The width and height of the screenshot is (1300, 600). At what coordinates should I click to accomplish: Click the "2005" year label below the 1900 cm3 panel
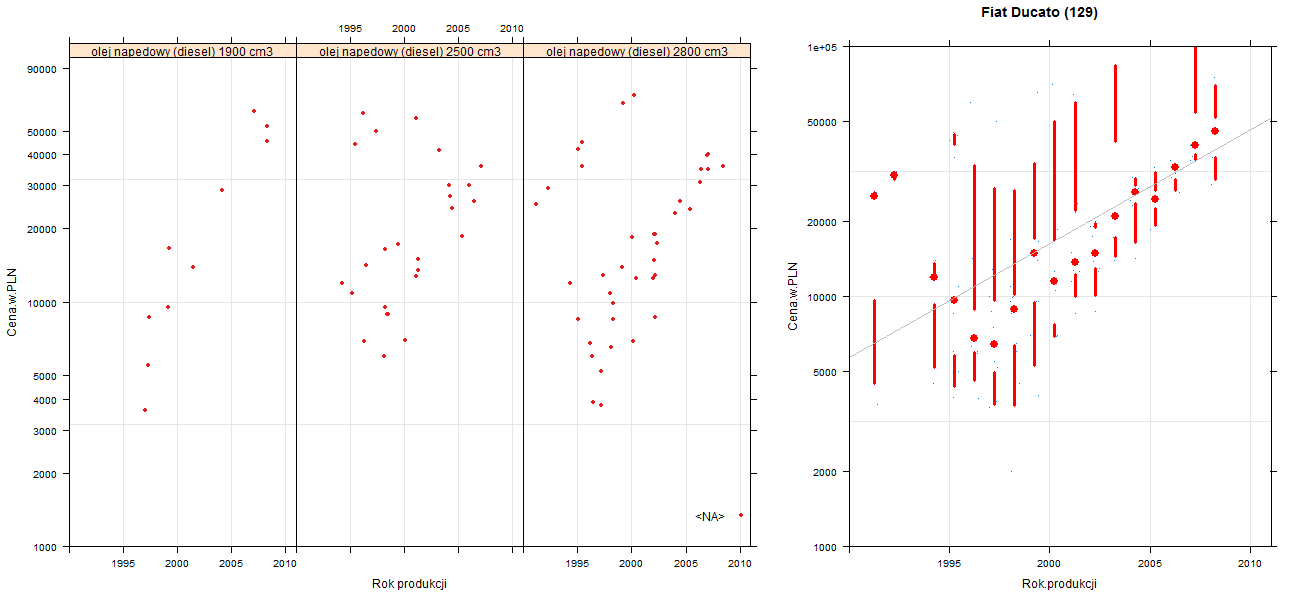tap(231, 564)
